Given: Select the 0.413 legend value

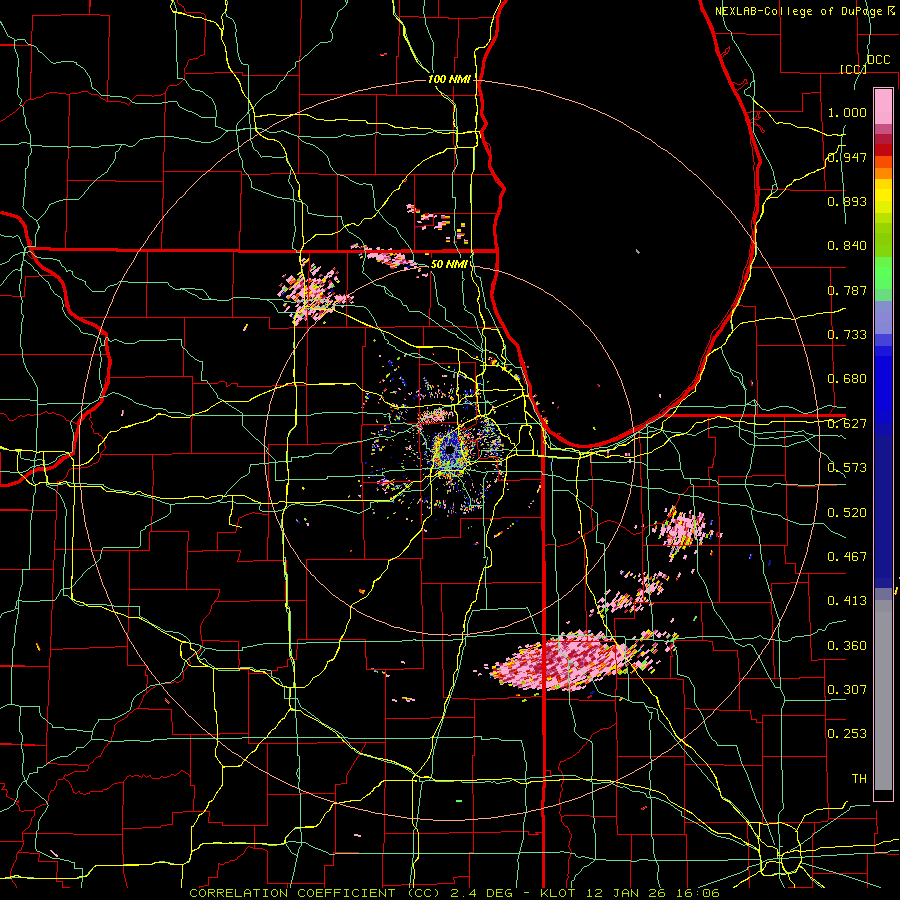Looking at the screenshot, I should [847, 601].
